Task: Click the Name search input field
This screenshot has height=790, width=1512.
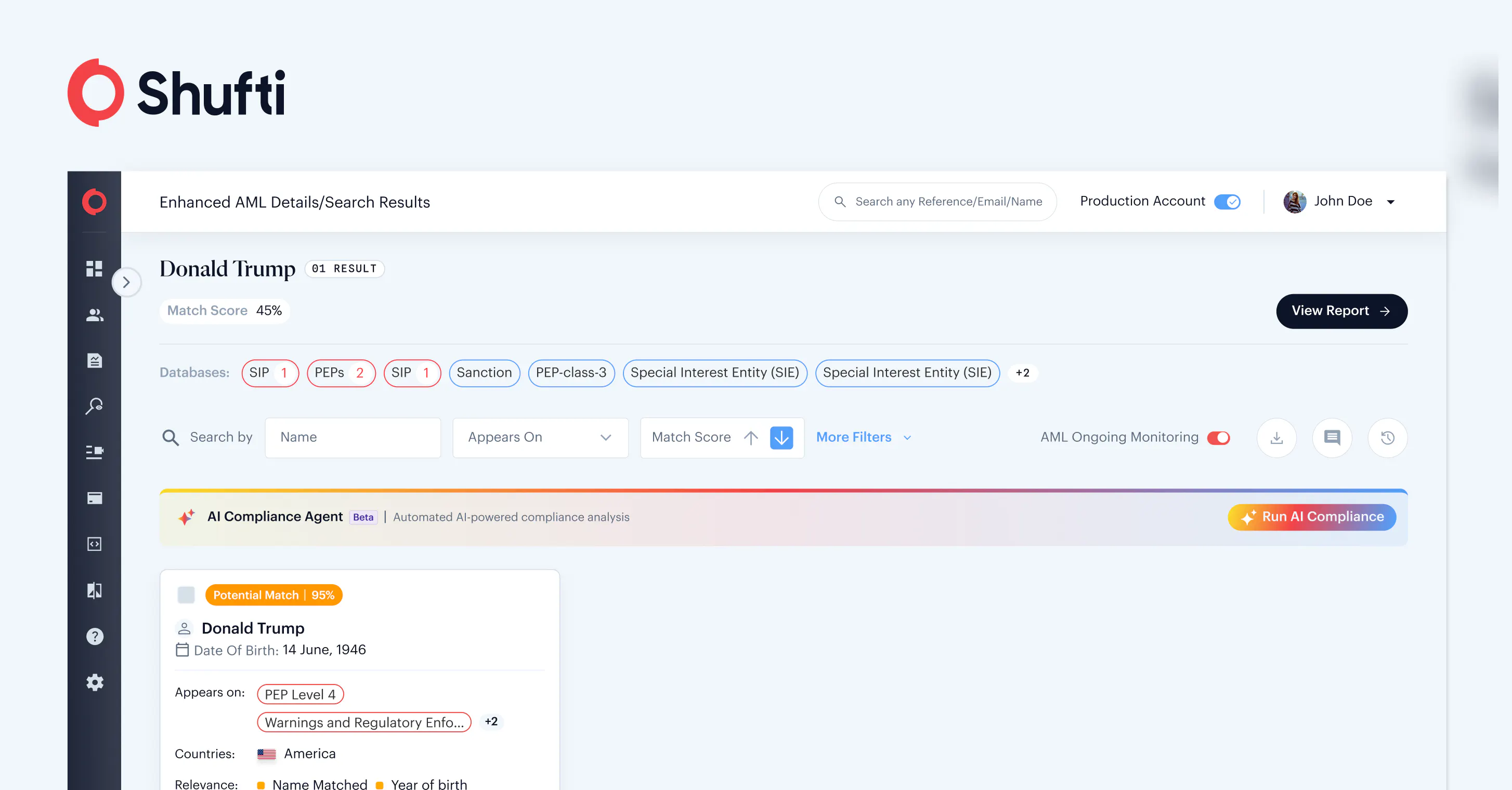Action: [x=353, y=438]
